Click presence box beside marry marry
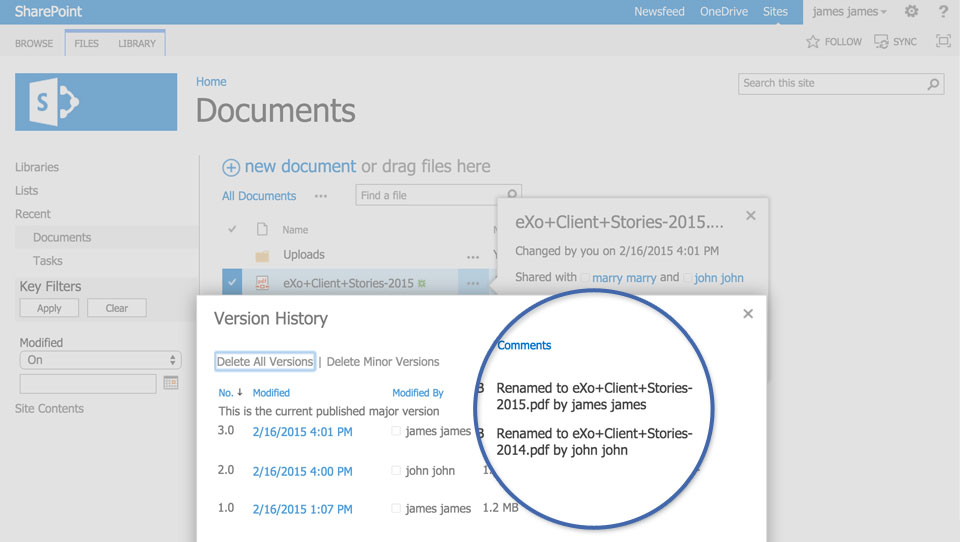 pos(585,278)
